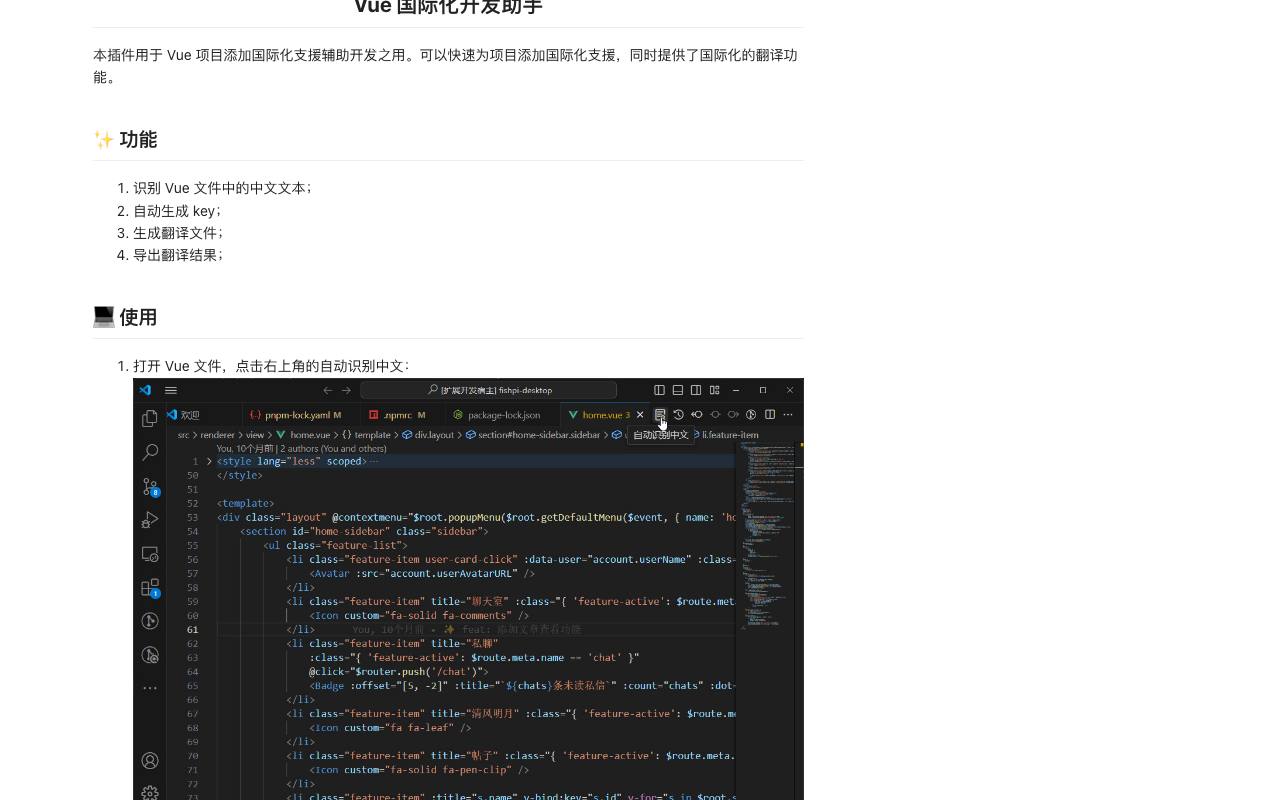The width and height of the screenshot is (1280, 800).
Task: Expand the folded style block on line 1
Action: click(209, 461)
